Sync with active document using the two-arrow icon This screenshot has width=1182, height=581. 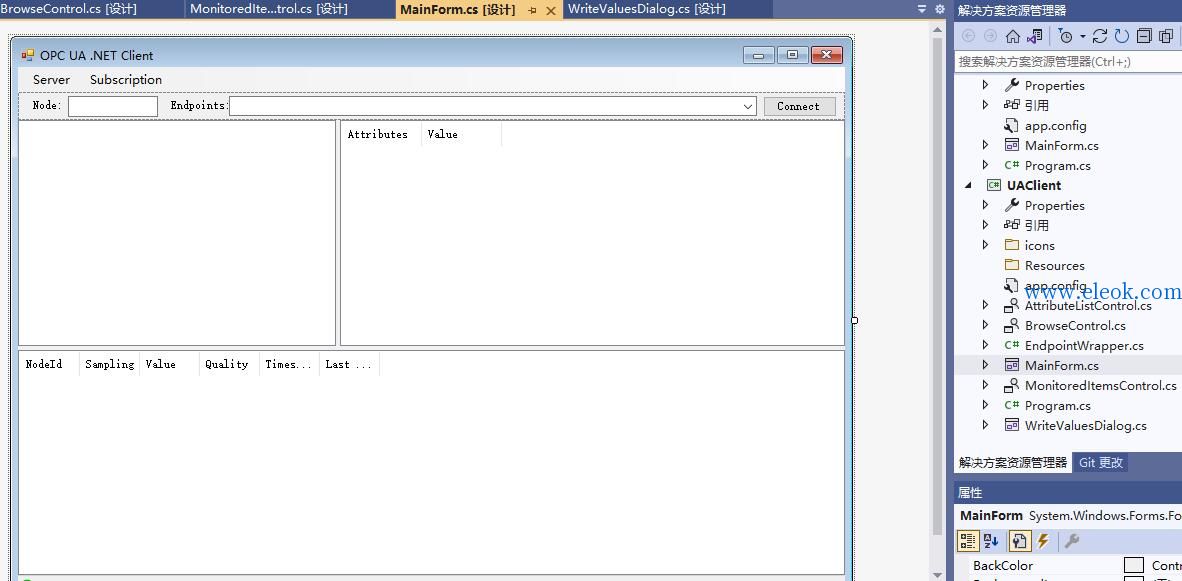[x=1100, y=36]
